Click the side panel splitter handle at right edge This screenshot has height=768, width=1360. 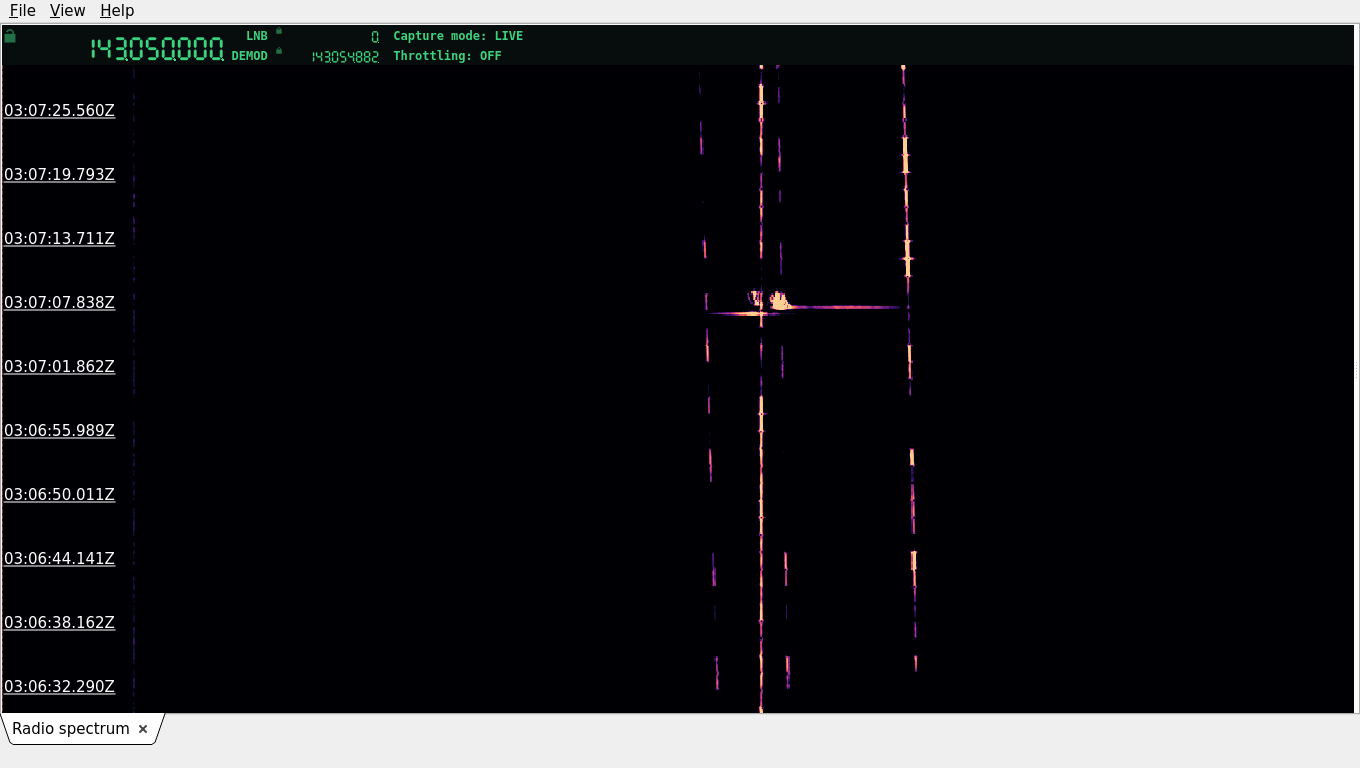point(1356,369)
